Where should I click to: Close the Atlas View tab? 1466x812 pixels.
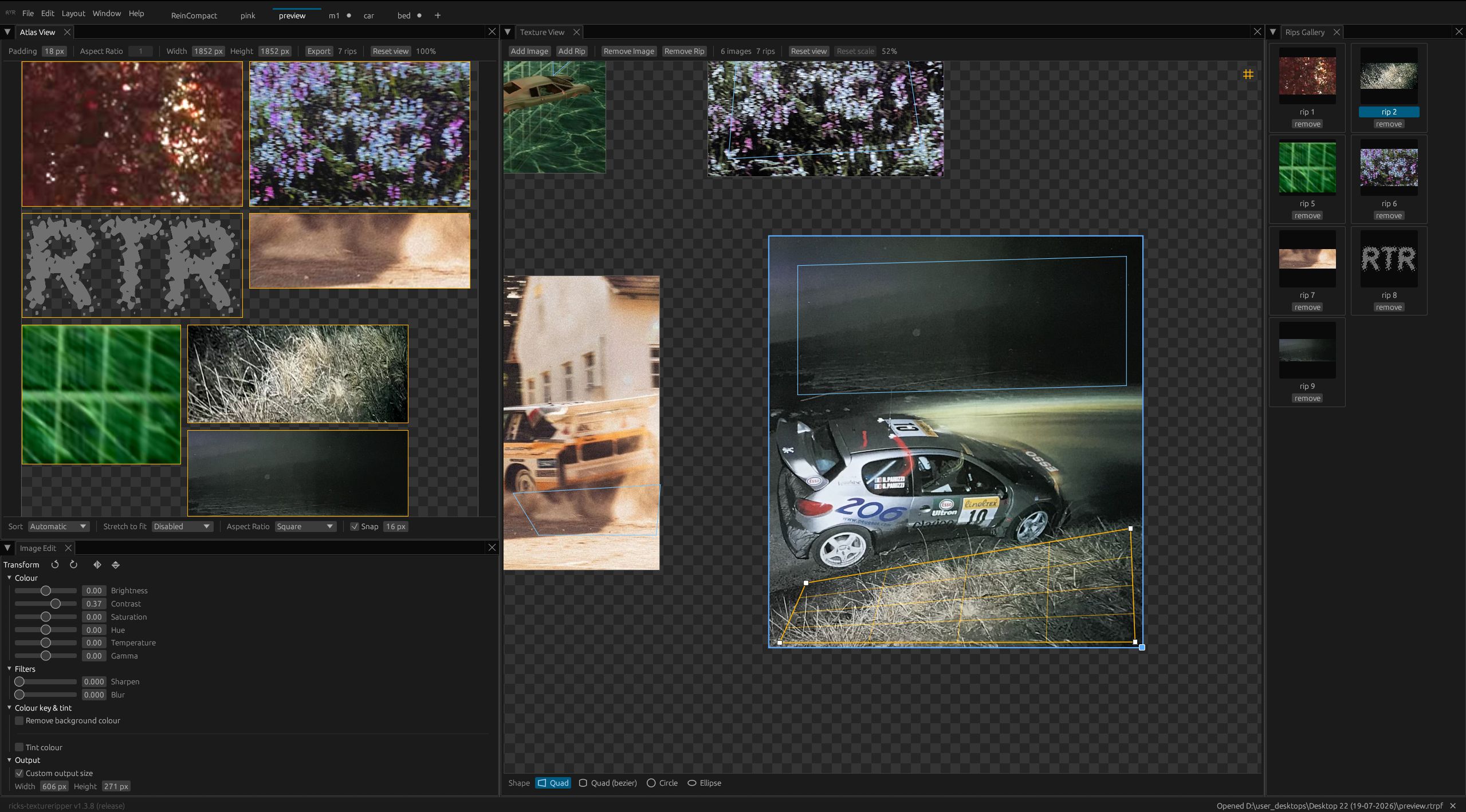[x=67, y=32]
